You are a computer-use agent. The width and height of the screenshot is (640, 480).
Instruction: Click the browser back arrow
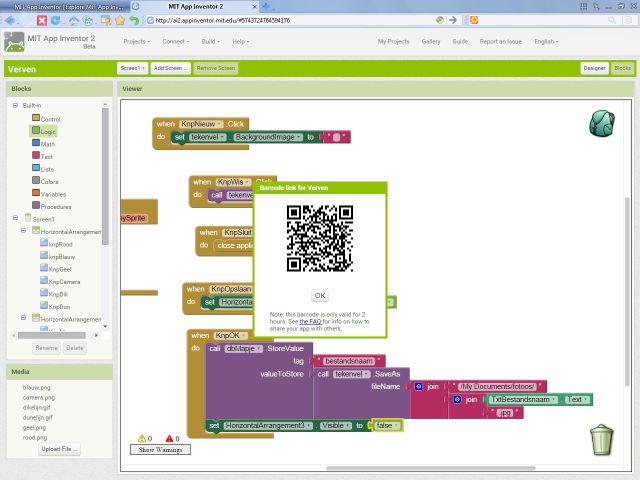pyautogui.click(x=10, y=20)
